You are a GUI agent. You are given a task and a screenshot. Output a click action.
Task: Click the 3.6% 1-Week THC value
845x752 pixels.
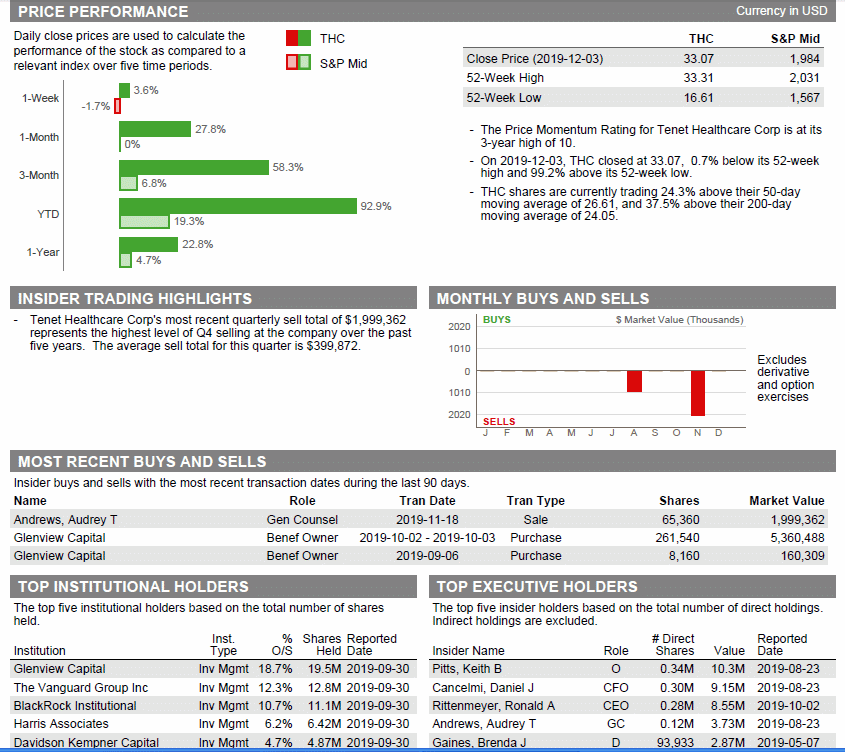146,90
